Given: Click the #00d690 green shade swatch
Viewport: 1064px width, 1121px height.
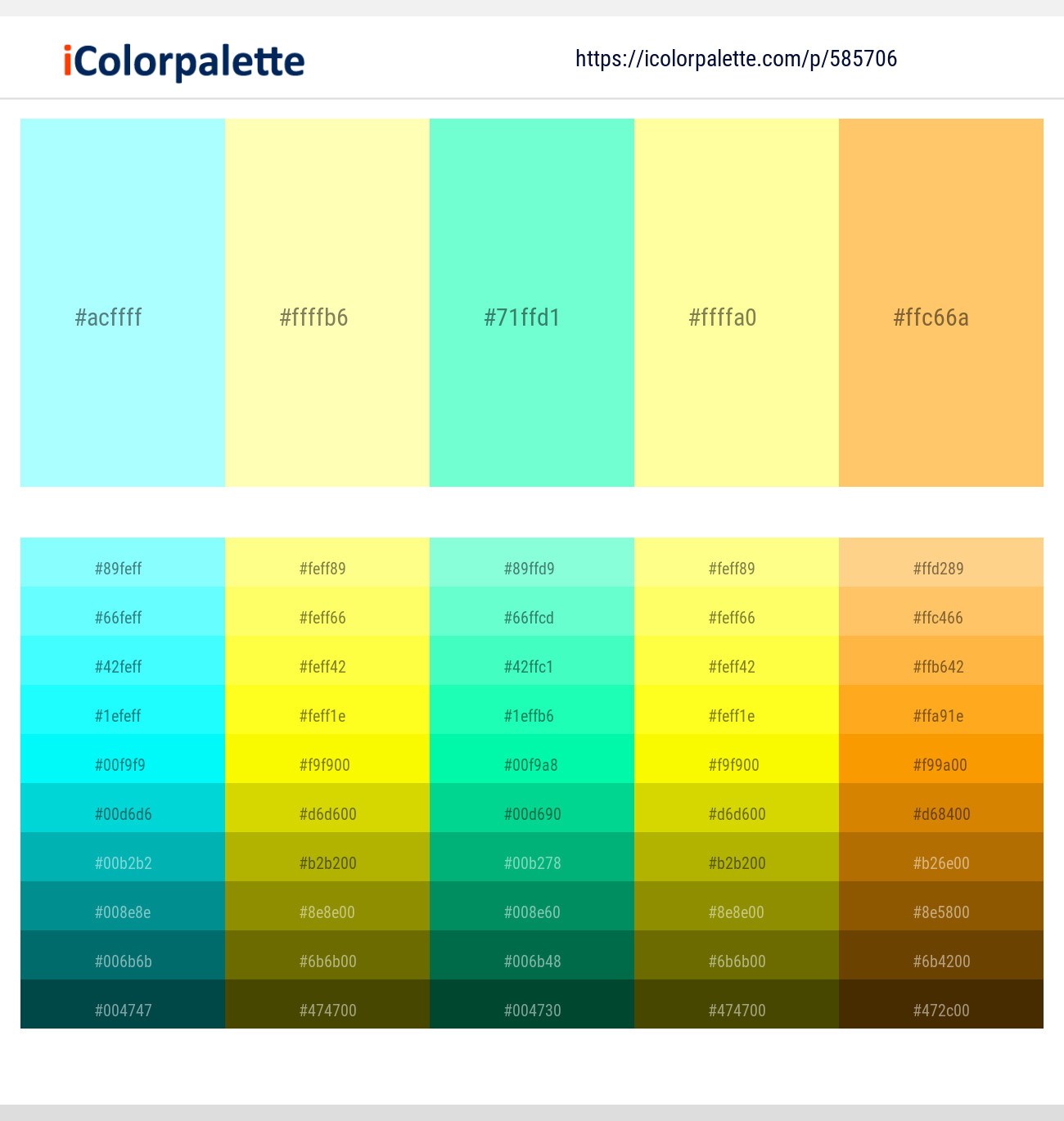Looking at the screenshot, I should click(x=532, y=813).
